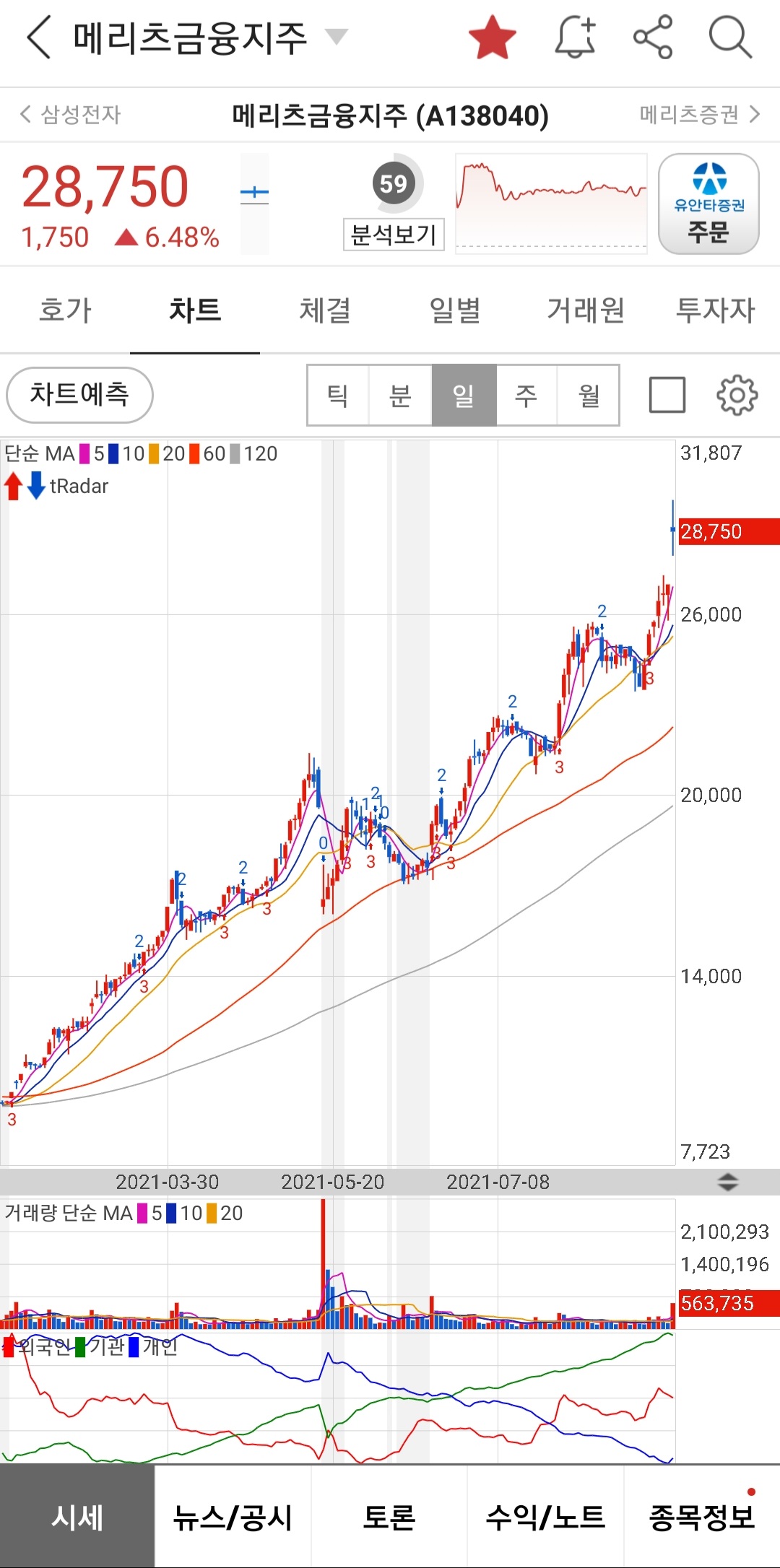Toggle the red favorite star

click(x=493, y=37)
